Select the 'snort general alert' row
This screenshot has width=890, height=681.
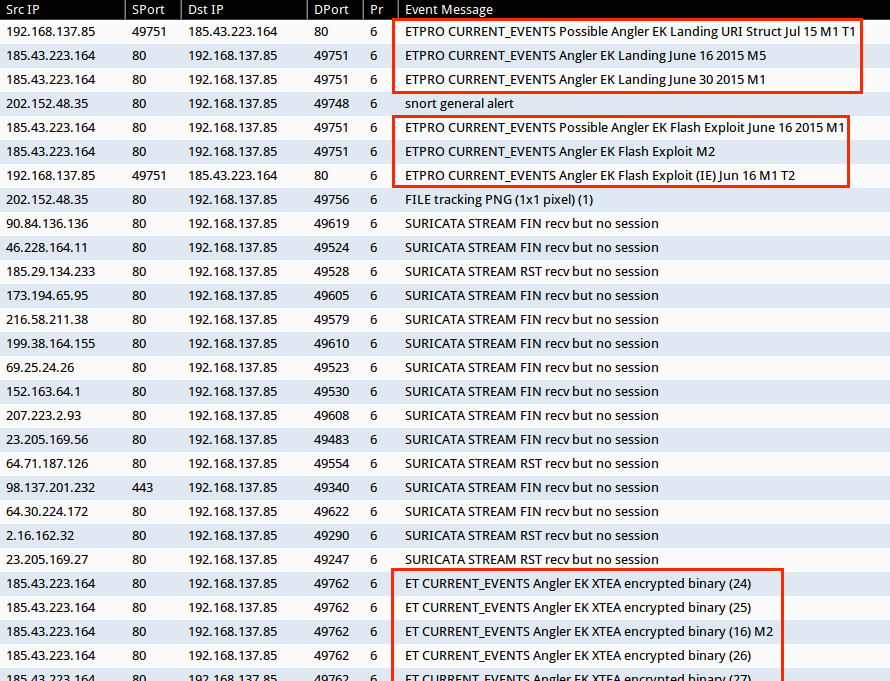pyautogui.click(x=445, y=104)
